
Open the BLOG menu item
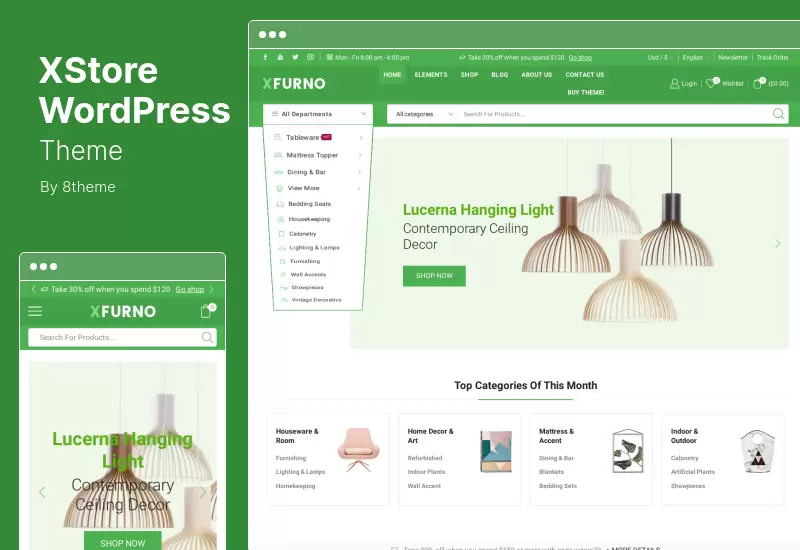coord(499,74)
